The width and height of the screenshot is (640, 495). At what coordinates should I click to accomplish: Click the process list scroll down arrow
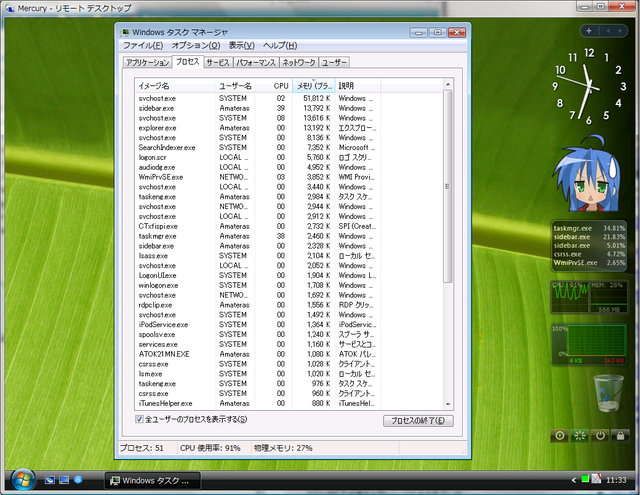pyautogui.click(x=448, y=404)
